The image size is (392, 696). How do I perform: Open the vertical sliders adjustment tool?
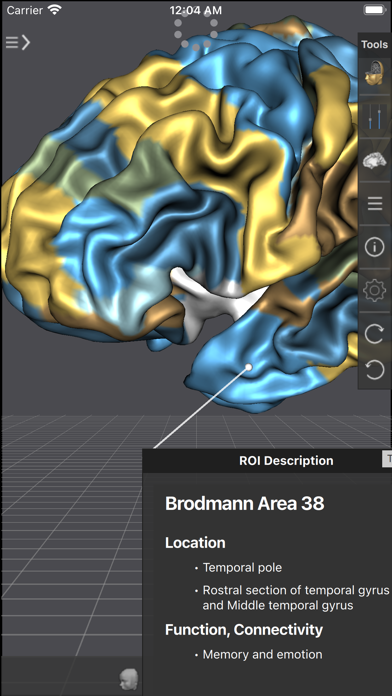375,117
